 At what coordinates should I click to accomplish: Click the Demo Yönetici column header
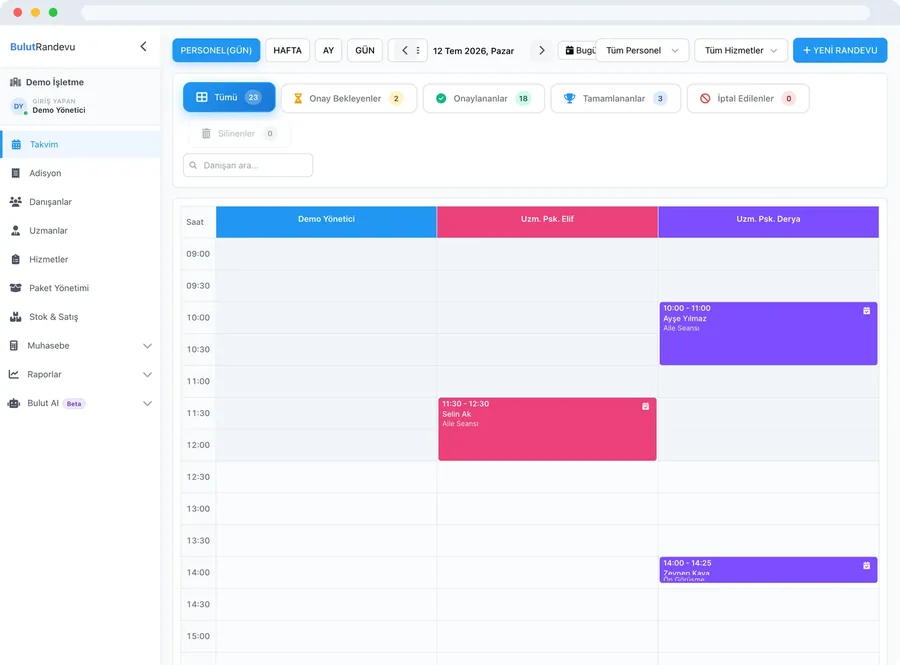(x=326, y=221)
